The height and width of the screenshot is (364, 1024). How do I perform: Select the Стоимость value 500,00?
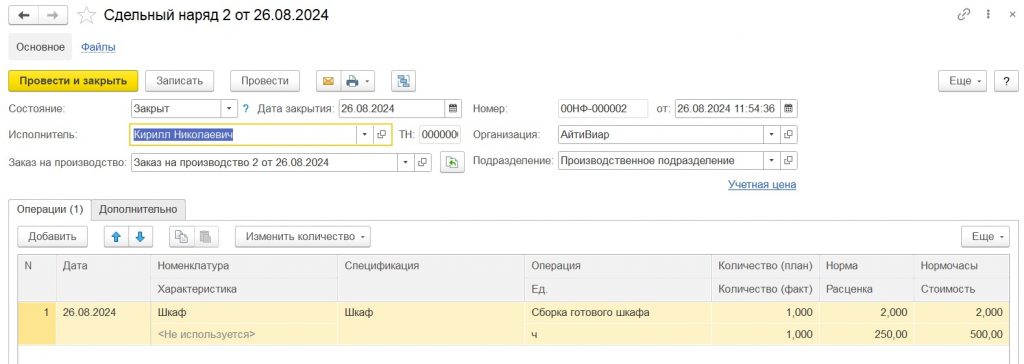(x=961, y=335)
